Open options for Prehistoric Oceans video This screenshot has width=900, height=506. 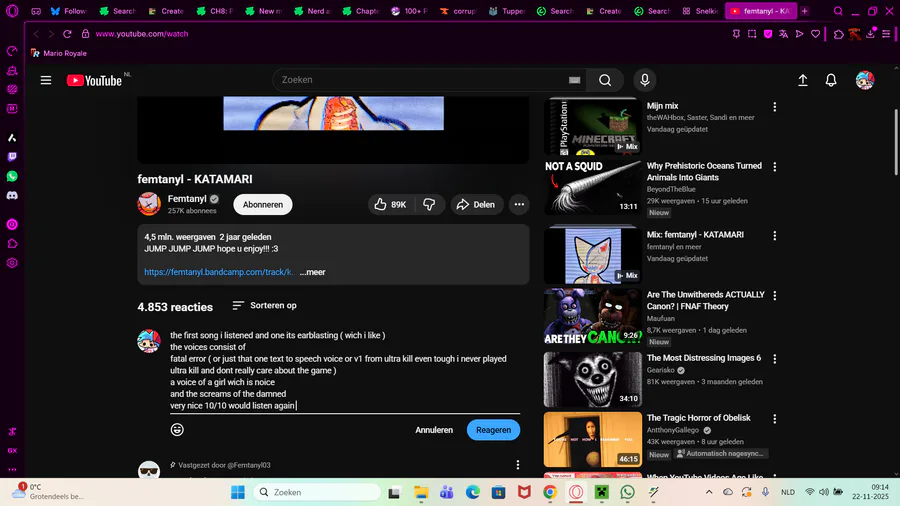click(x=774, y=167)
